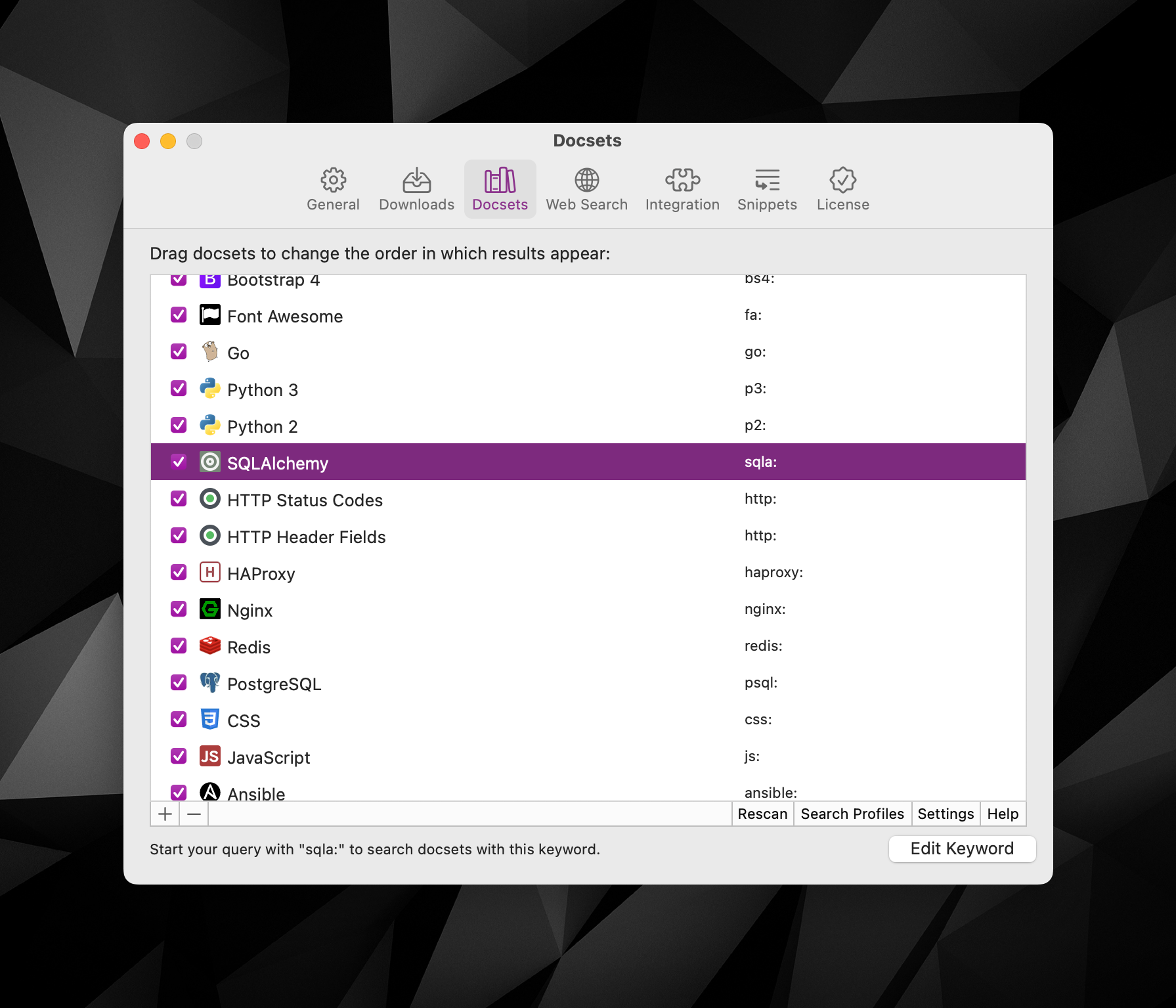
Task: Uncheck the JavaScript docset checkbox
Action: [179, 756]
